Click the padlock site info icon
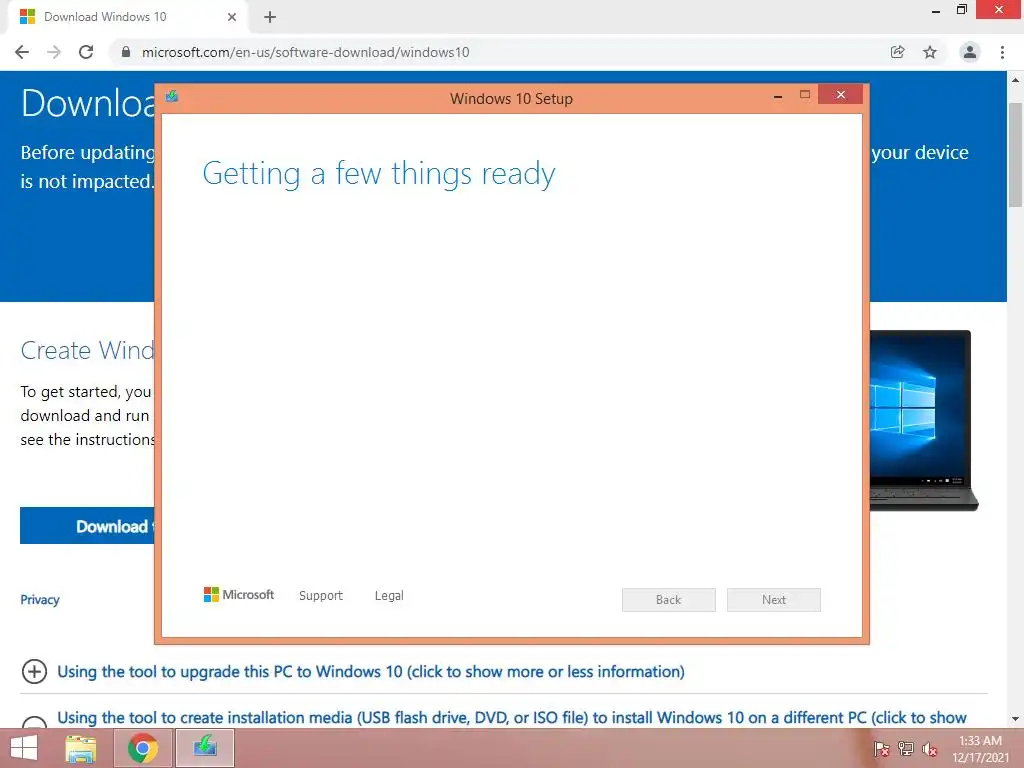1024x768 pixels. (x=126, y=52)
